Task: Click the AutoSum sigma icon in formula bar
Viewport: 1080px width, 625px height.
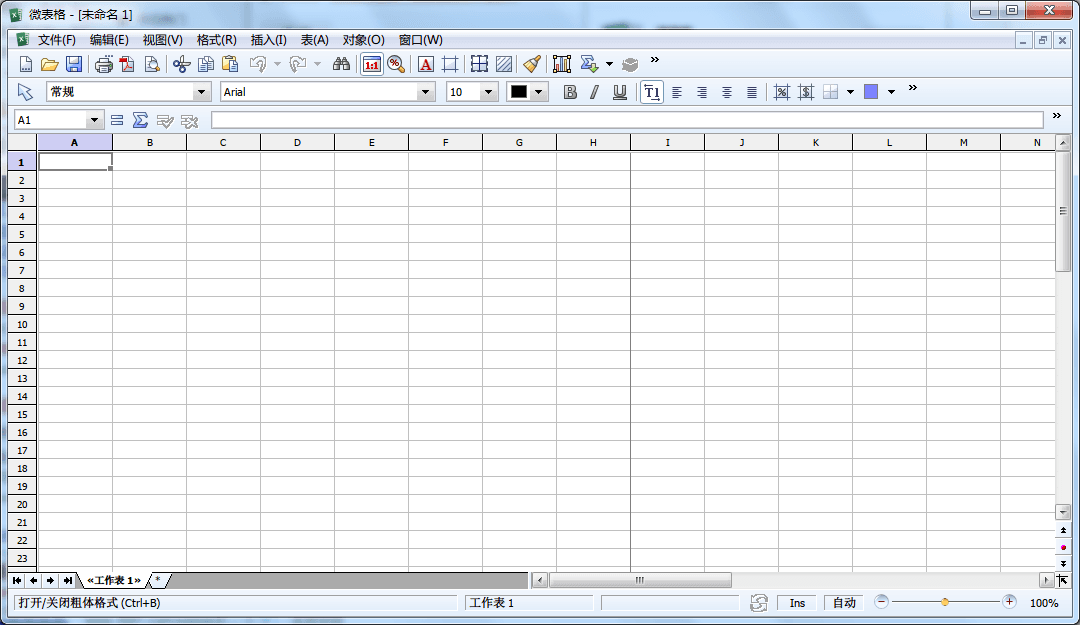Action: pos(141,121)
